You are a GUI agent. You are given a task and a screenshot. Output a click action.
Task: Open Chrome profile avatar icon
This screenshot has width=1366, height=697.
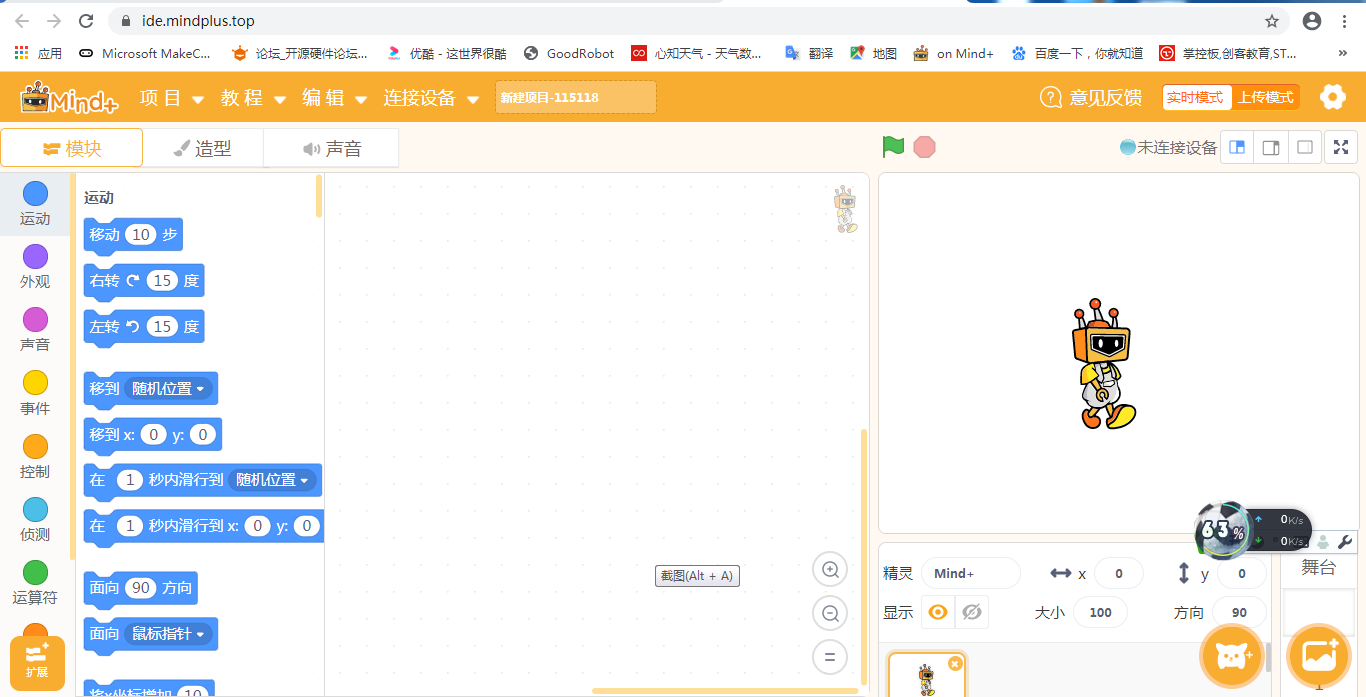pyautogui.click(x=1312, y=21)
